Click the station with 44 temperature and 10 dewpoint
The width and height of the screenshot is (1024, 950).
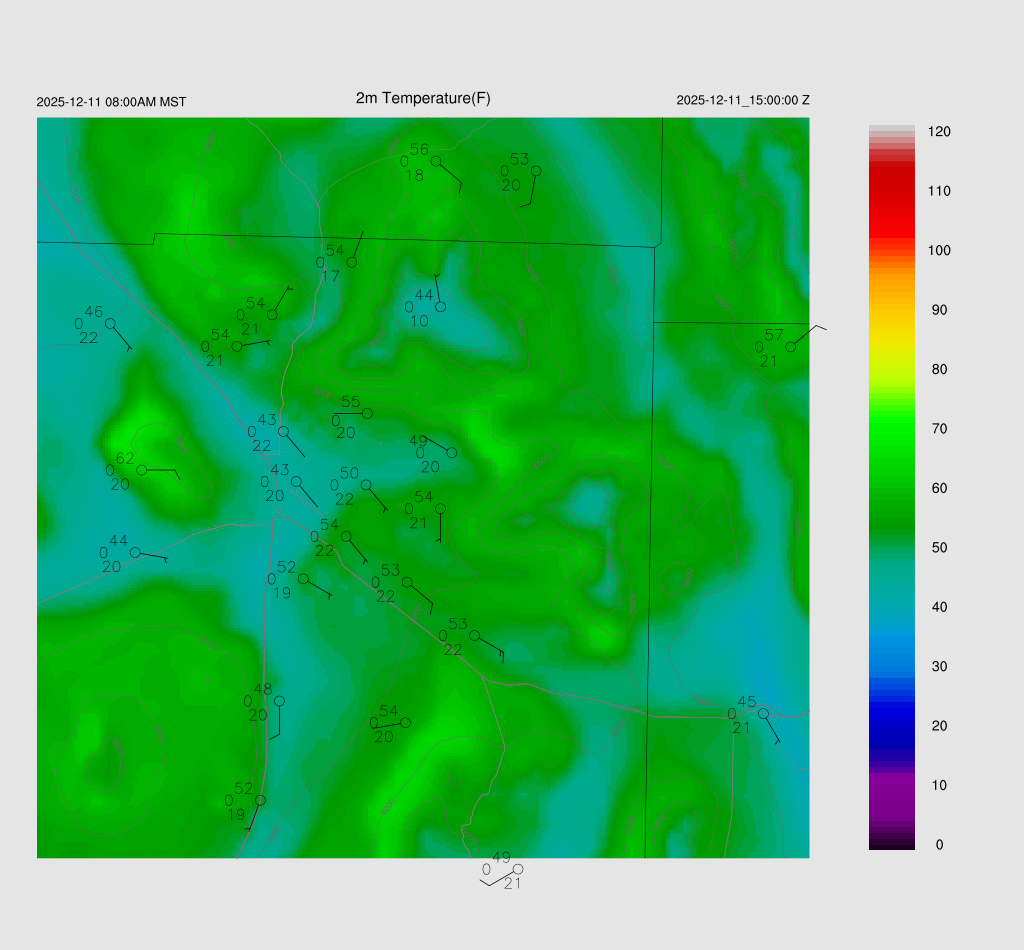(440, 307)
